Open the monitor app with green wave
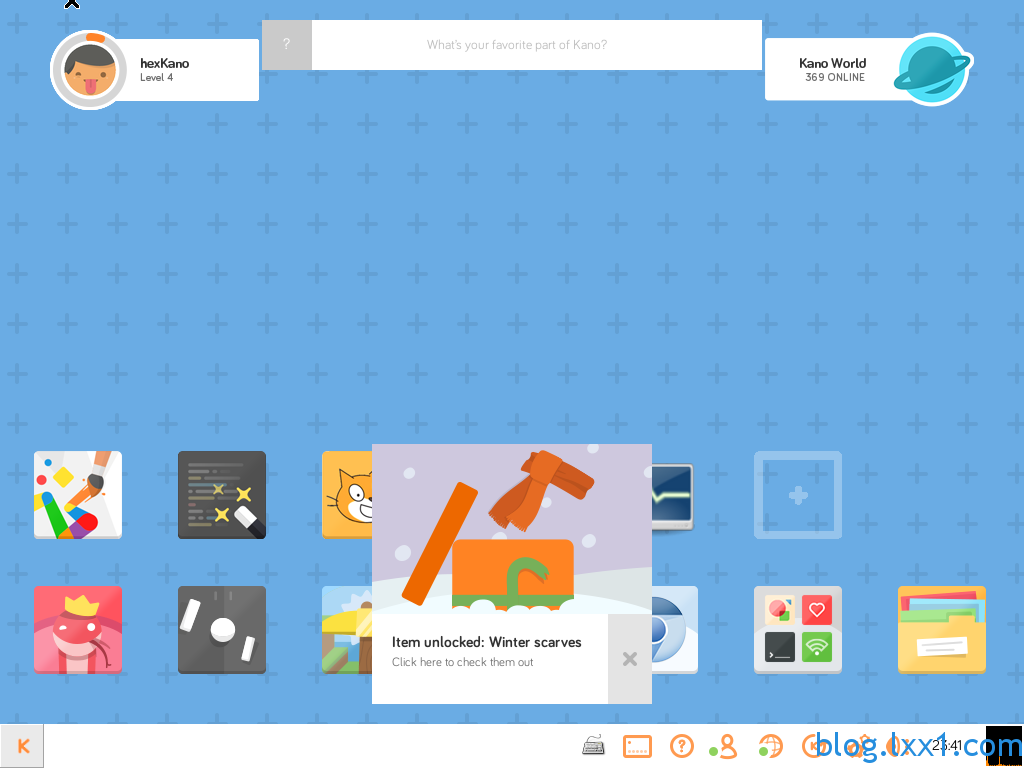This screenshot has width=1024, height=768. coord(673,498)
